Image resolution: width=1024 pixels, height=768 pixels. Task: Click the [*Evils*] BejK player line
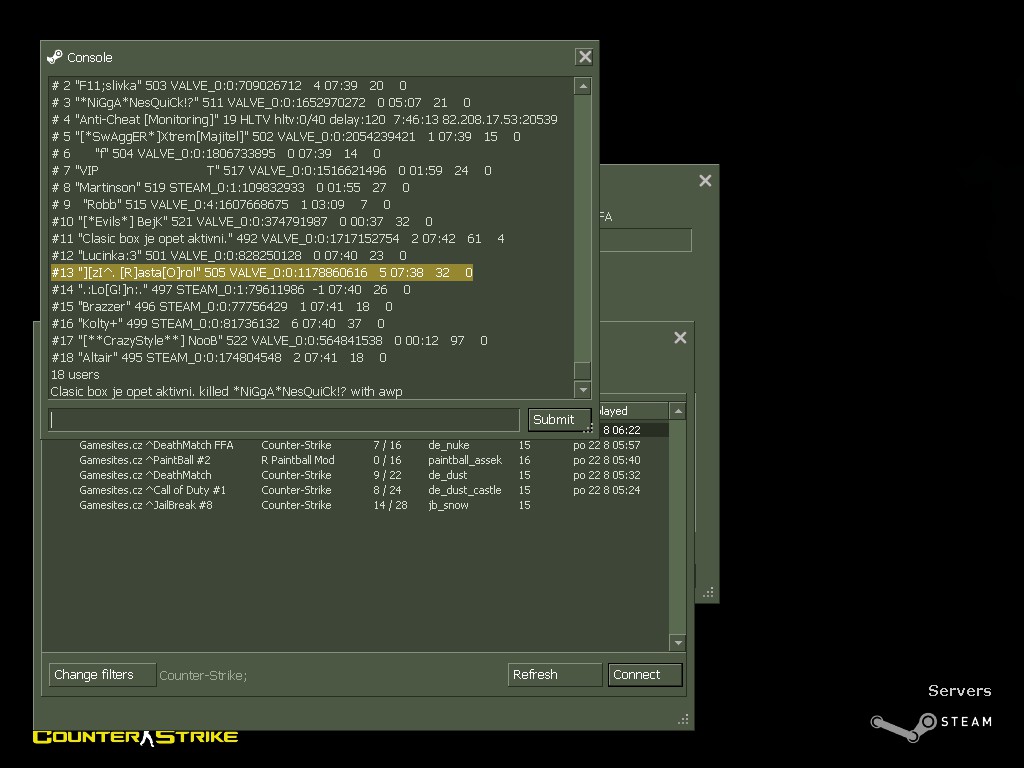pos(242,221)
